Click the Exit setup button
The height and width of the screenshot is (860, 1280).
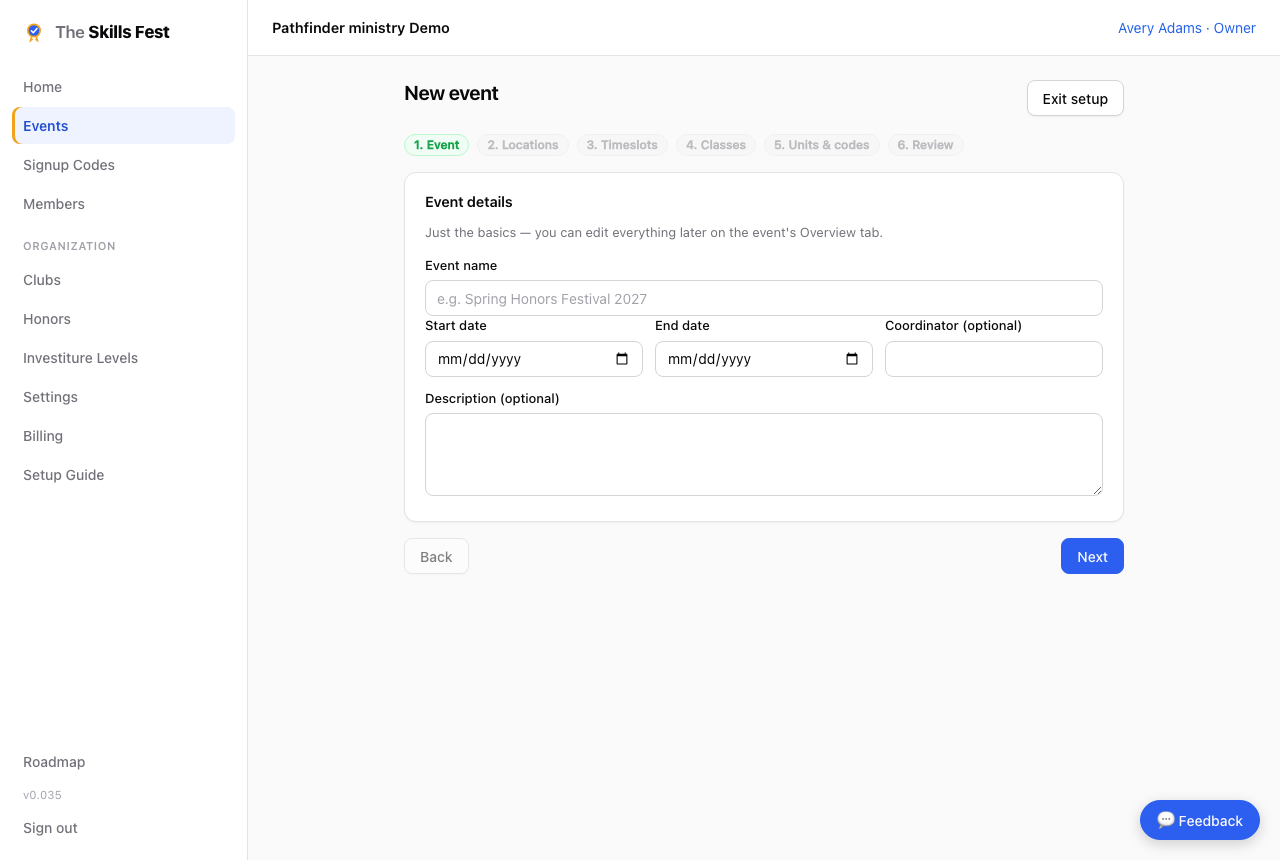coord(1075,98)
